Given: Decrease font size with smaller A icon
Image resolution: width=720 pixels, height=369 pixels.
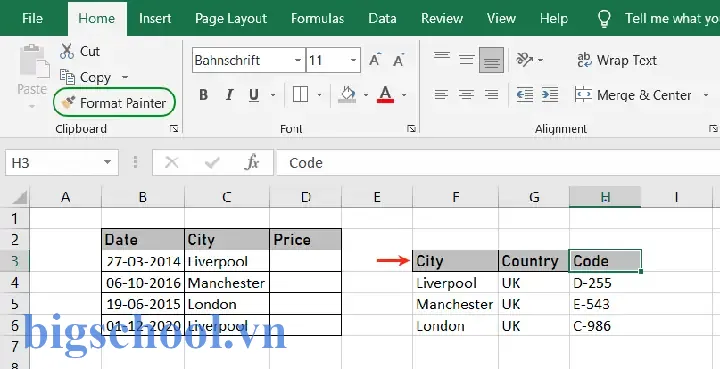Looking at the screenshot, I should point(398,60).
